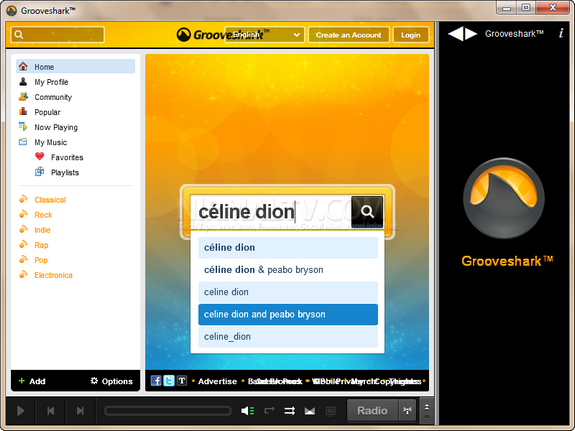
Task: Click the Playlists icon
Action: (x=40, y=172)
